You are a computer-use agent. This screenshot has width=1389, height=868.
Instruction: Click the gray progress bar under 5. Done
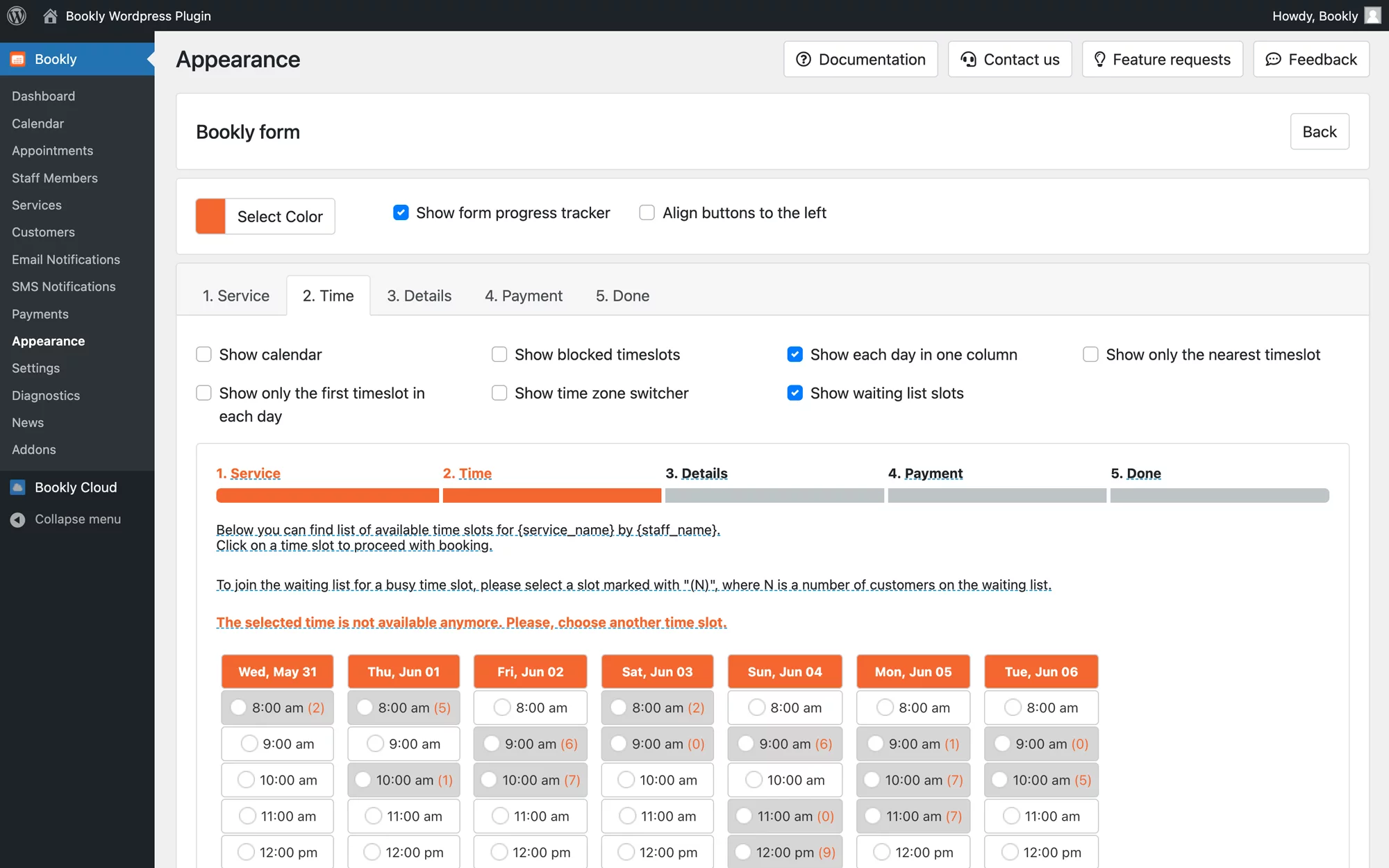(x=1220, y=495)
